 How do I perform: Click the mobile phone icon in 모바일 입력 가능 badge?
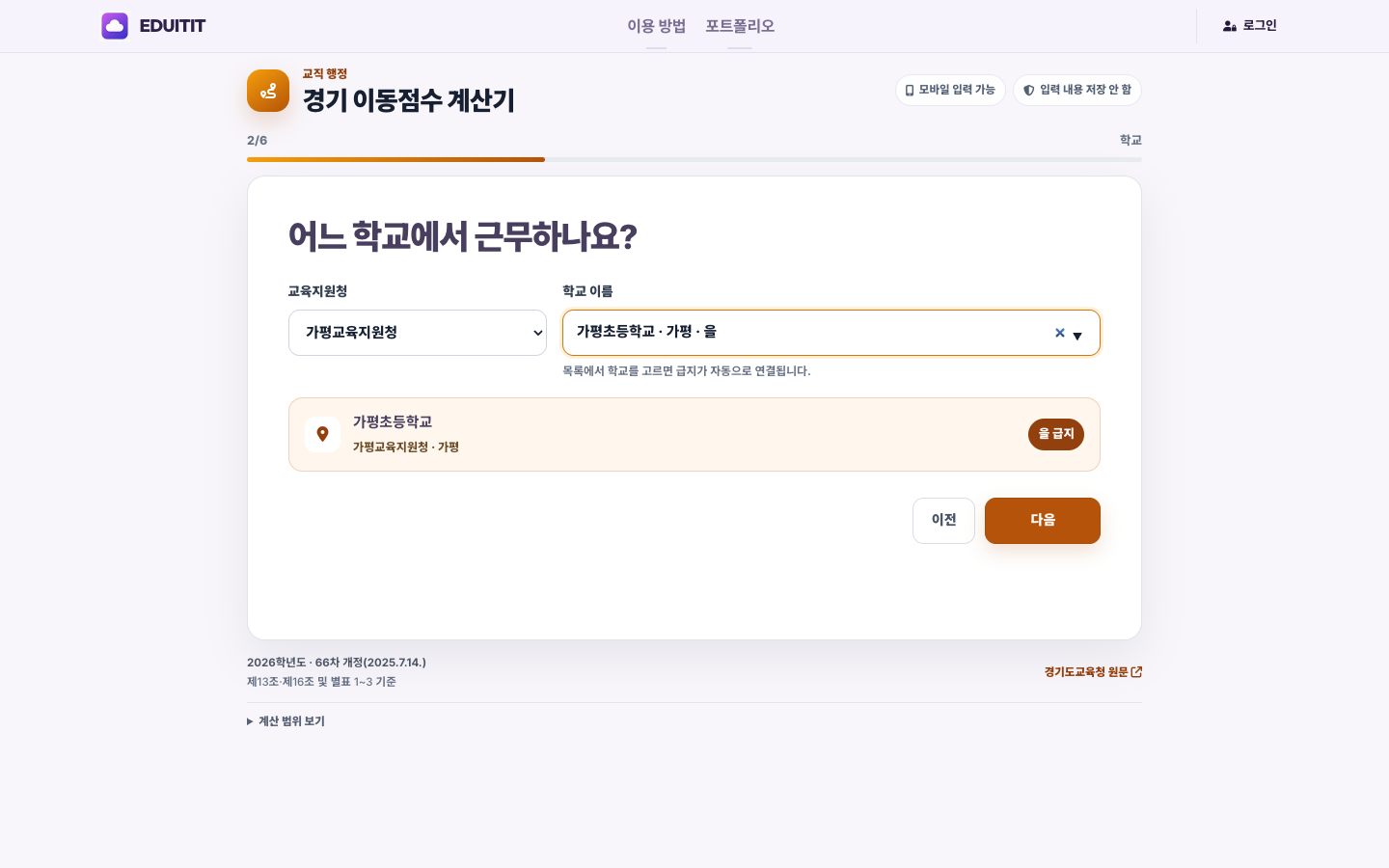point(910,90)
